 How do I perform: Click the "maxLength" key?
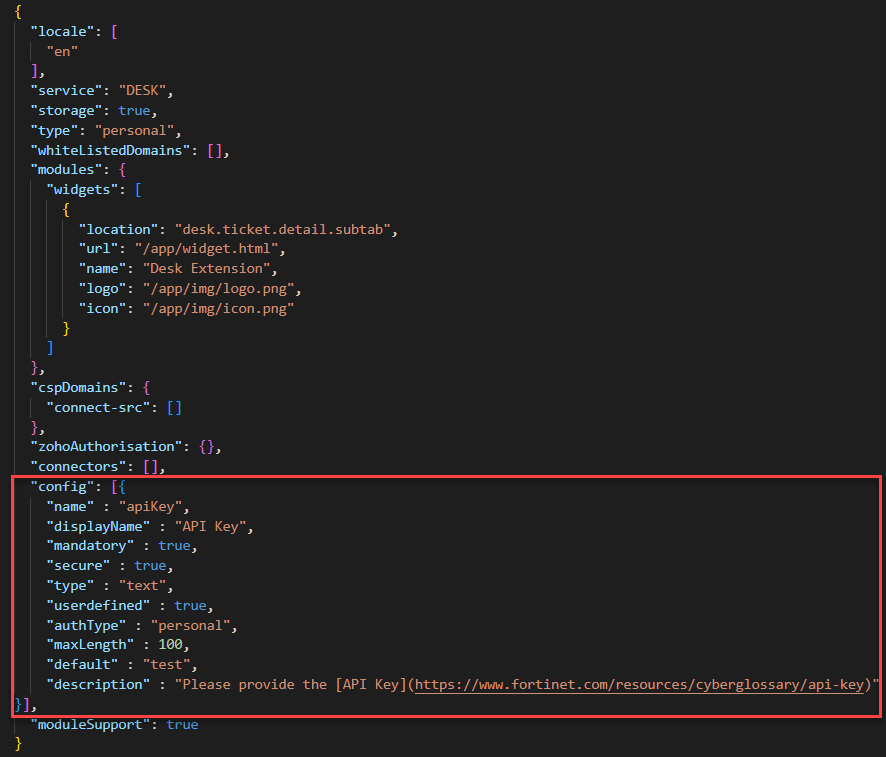coord(90,645)
